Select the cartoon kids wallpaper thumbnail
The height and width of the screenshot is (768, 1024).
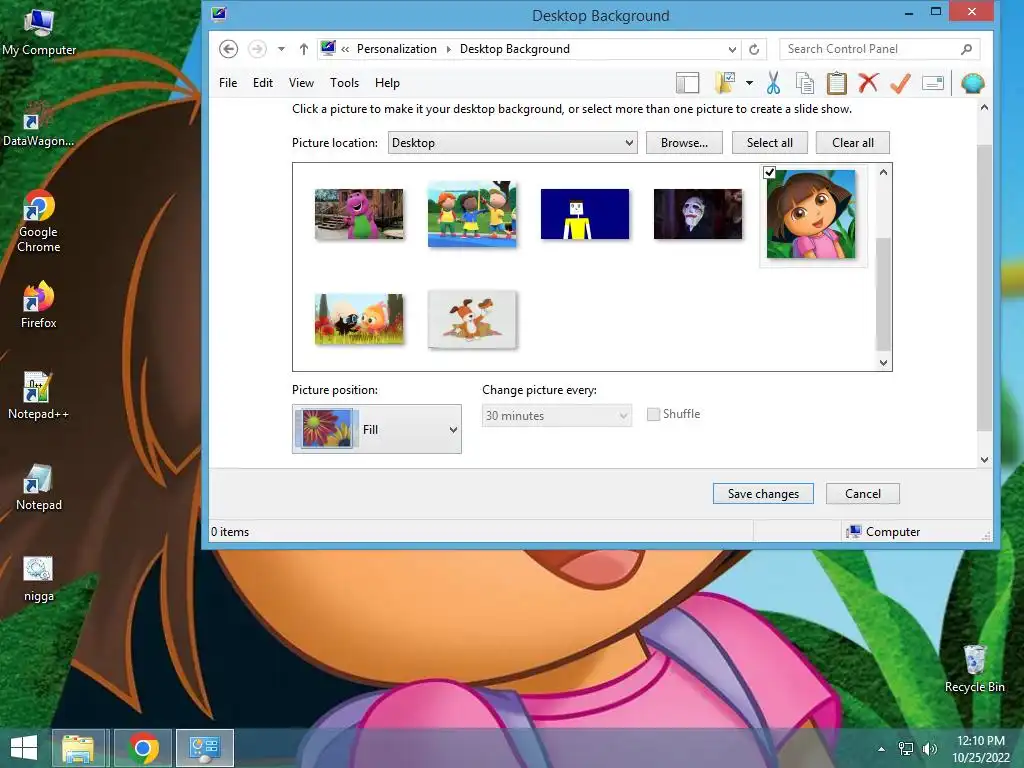472,214
